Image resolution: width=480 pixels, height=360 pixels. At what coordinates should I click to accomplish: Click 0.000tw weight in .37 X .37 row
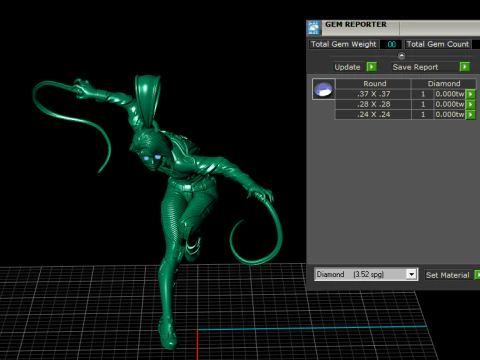[x=450, y=94]
